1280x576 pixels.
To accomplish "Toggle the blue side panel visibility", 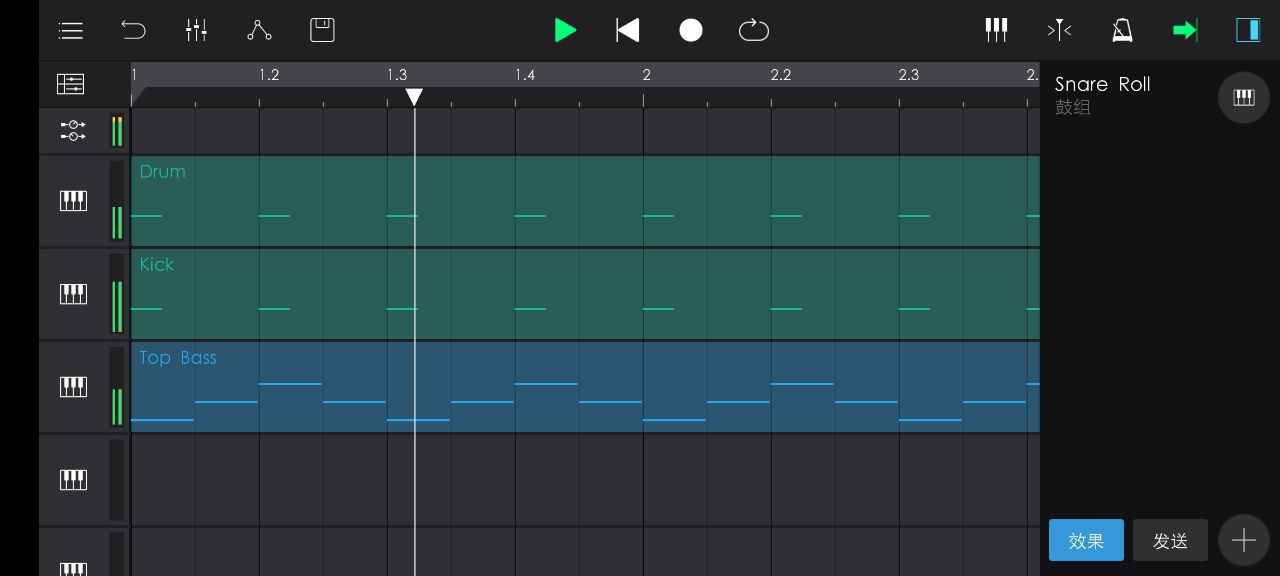I will point(1248,31).
